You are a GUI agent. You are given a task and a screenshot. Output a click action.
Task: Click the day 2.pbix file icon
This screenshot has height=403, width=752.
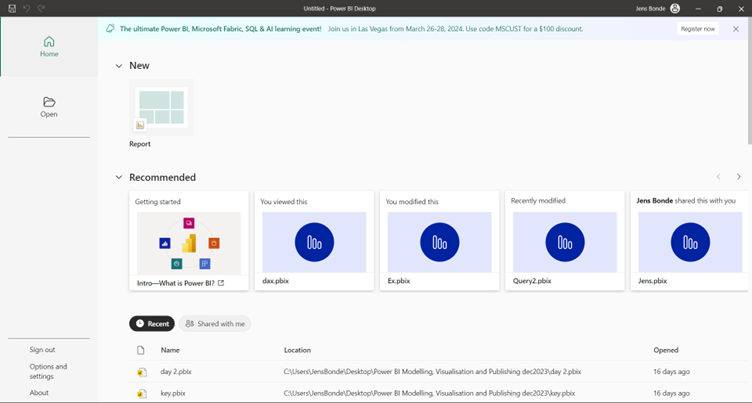tap(141, 372)
